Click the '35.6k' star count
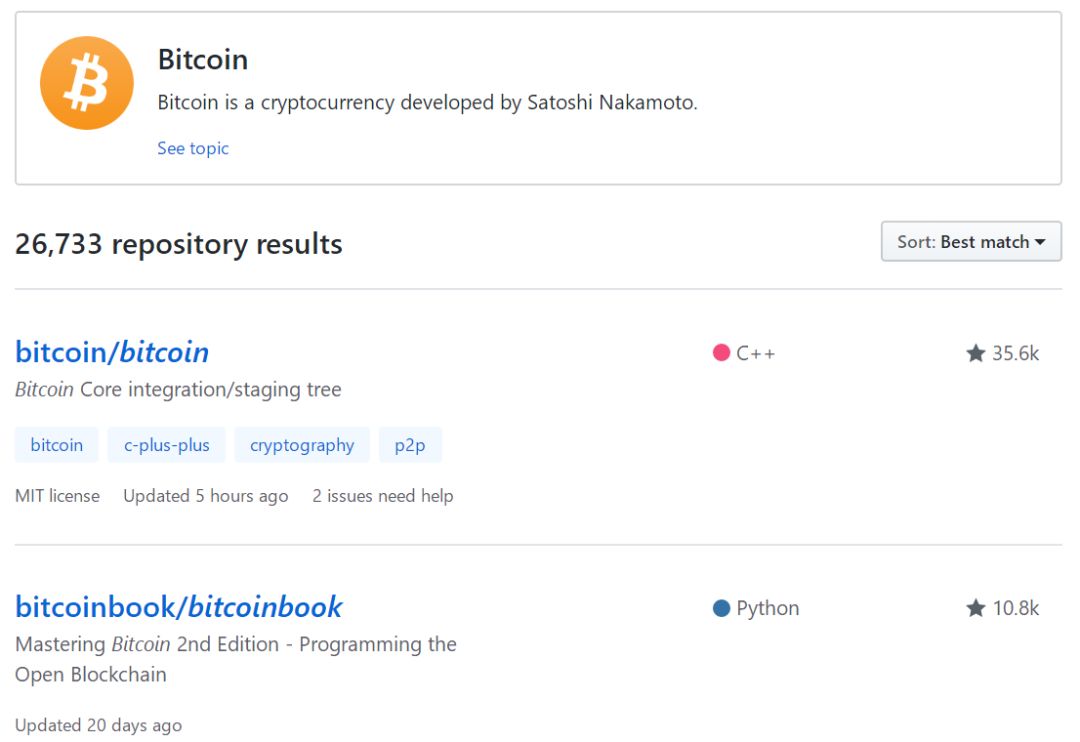This screenshot has height=742, width=1080. tap(1015, 353)
